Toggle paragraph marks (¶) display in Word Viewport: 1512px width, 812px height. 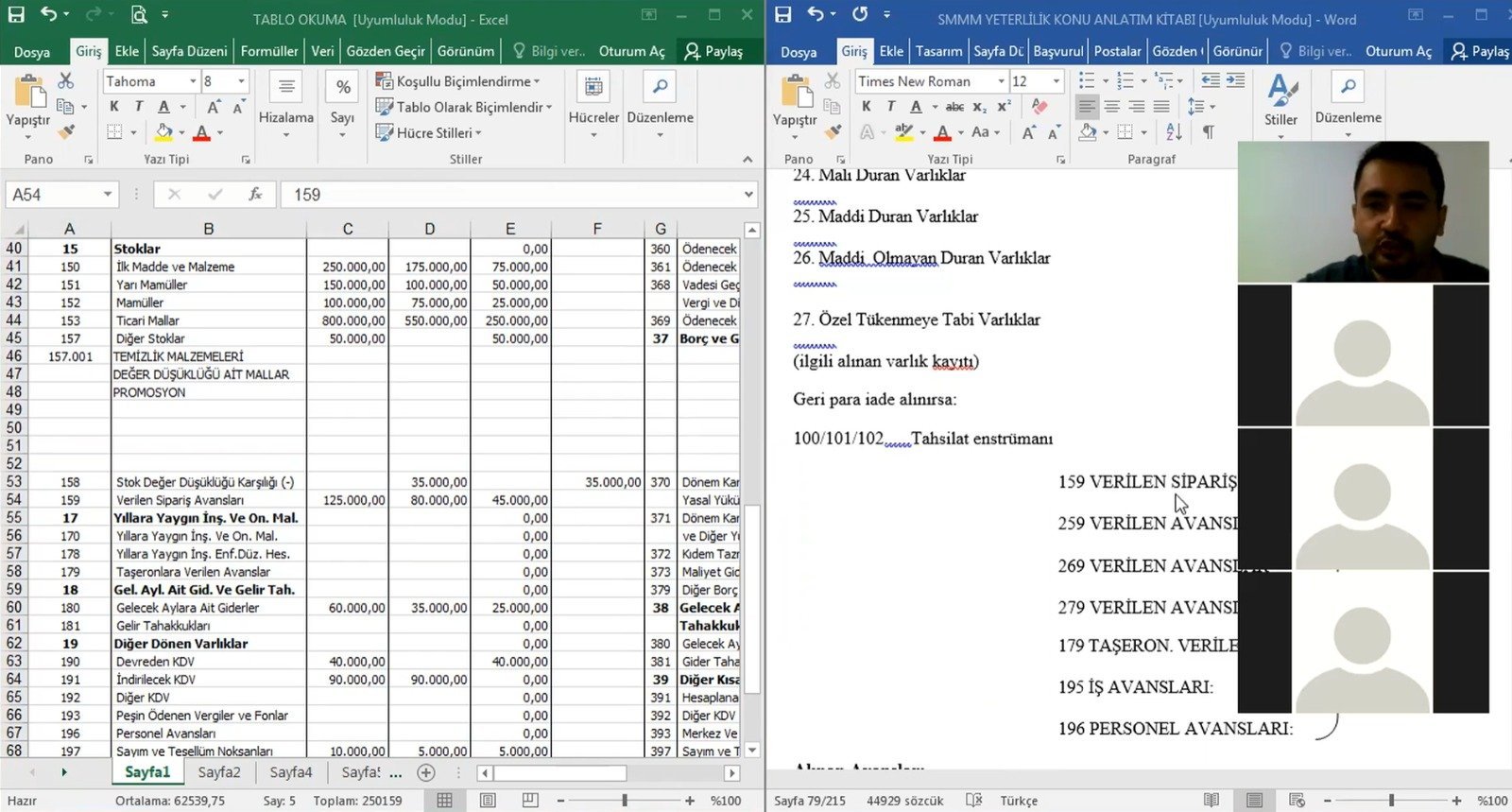click(1208, 132)
